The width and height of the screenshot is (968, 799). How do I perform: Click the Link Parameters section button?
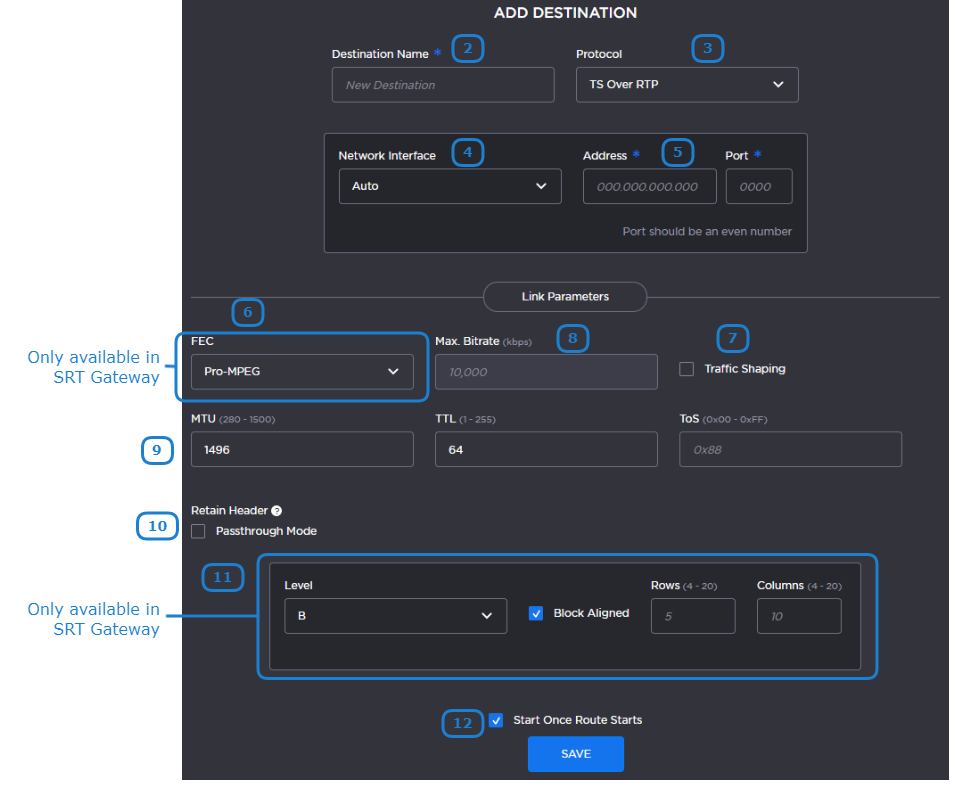[565, 297]
